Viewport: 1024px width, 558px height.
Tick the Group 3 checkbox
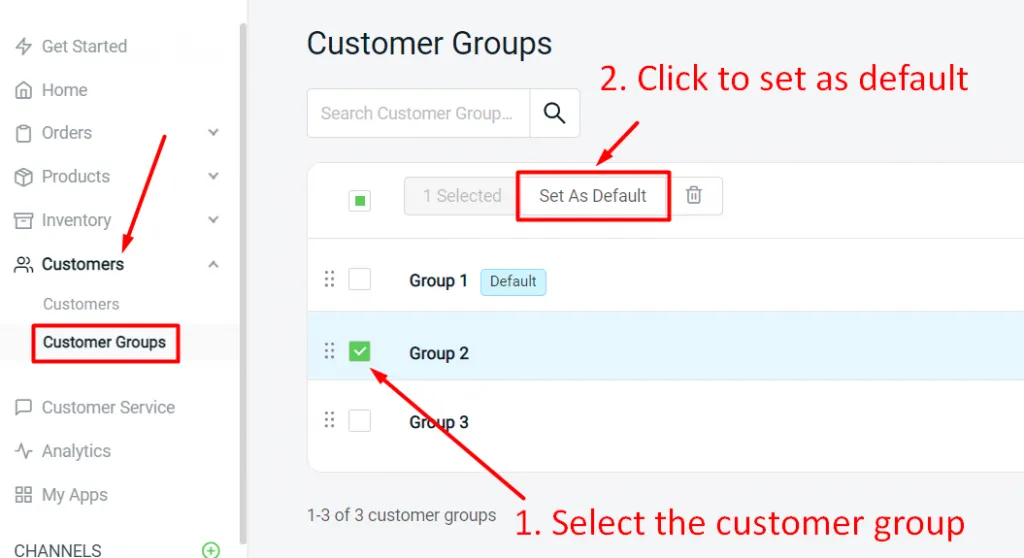(x=359, y=420)
